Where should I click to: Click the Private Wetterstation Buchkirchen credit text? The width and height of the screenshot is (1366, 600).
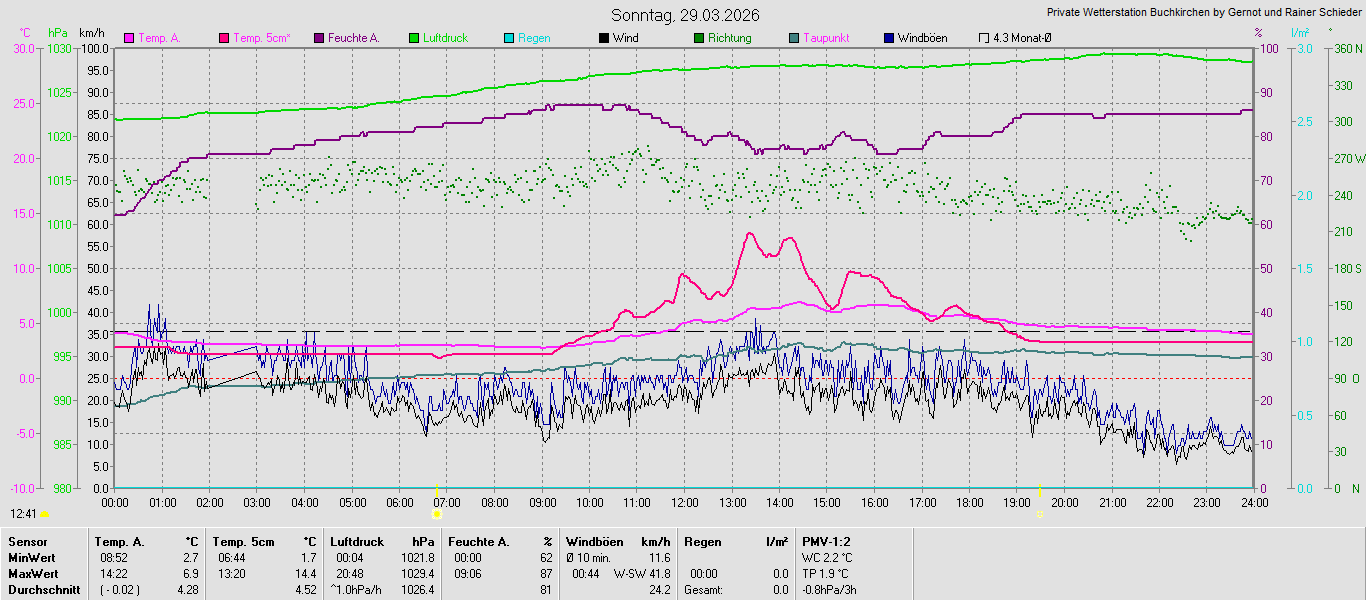1203,13
